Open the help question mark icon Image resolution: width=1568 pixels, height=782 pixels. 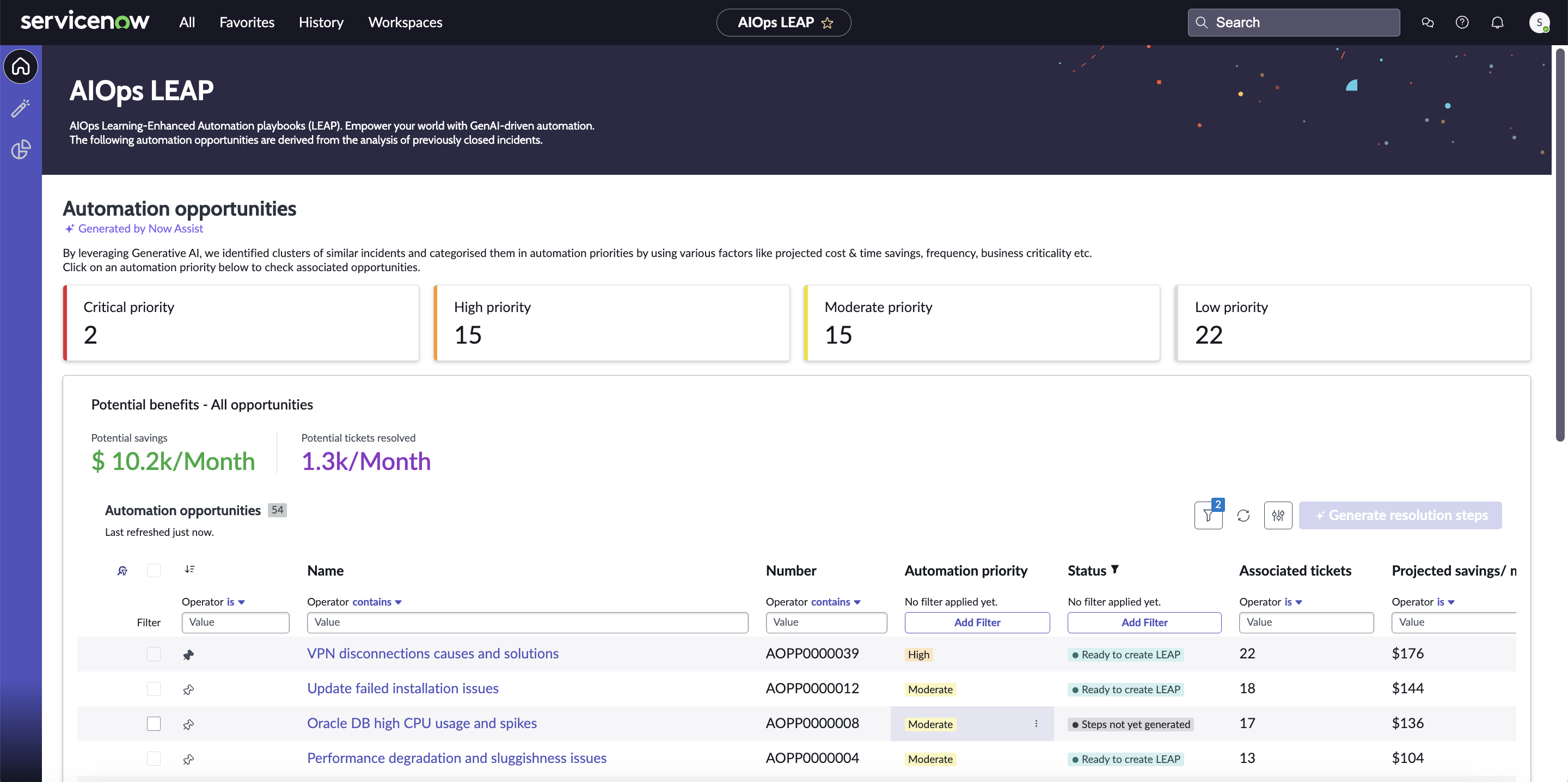pyautogui.click(x=1462, y=22)
